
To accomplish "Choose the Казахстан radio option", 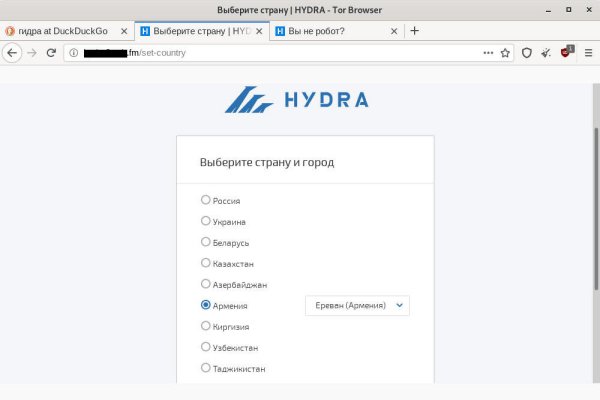I will coord(206,263).
